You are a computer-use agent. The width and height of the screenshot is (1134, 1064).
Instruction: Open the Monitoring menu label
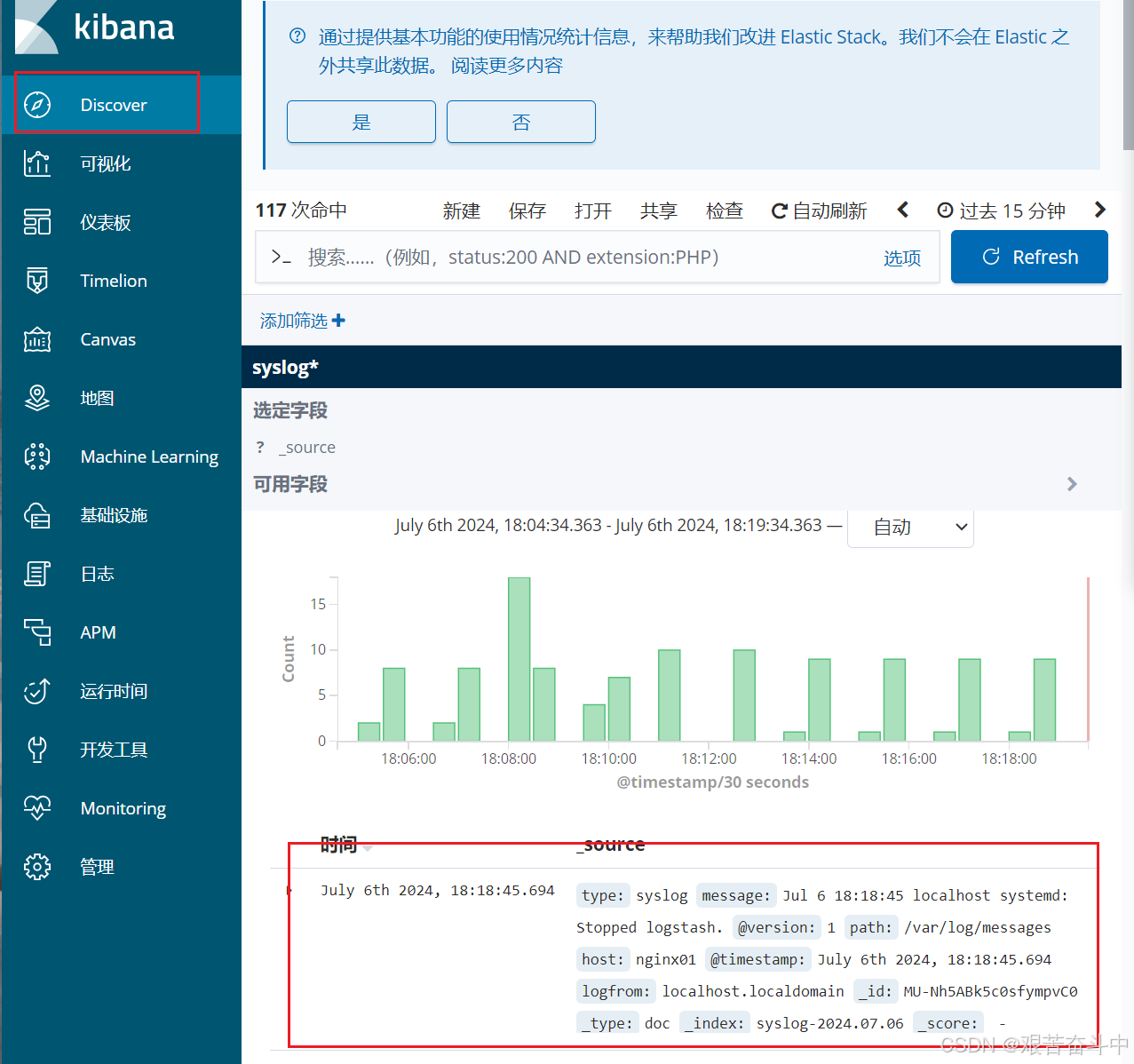coord(123,808)
